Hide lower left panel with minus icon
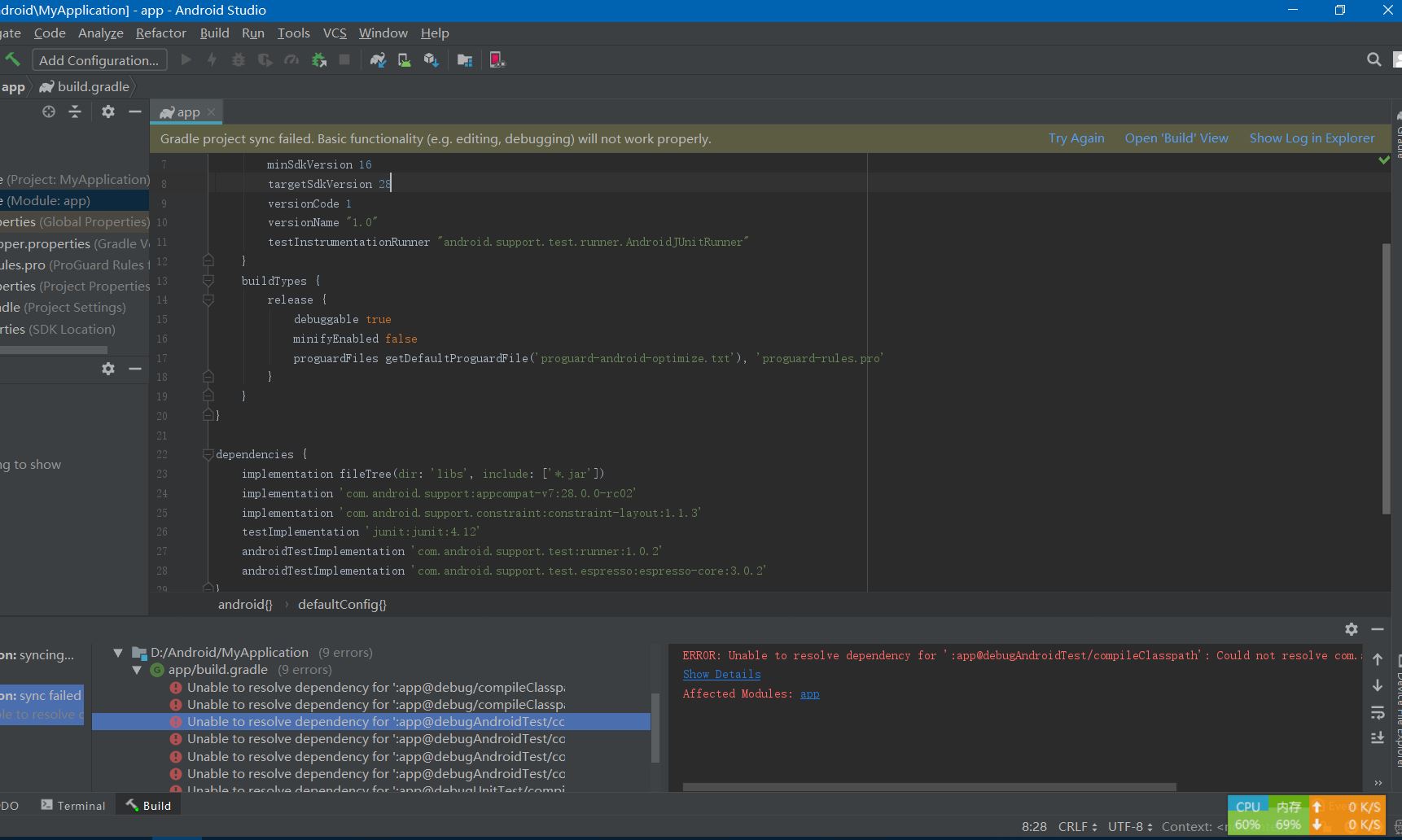 pos(135,369)
